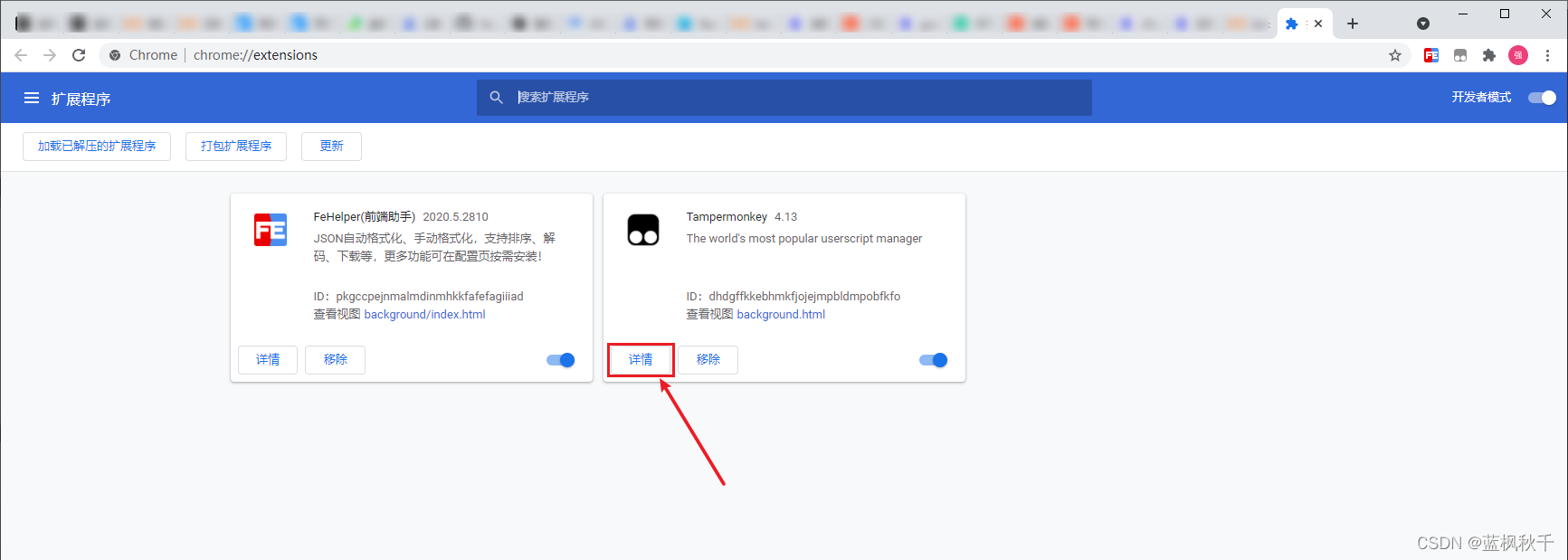Remove the FeHelper extension

pyautogui.click(x=336, y=359)
